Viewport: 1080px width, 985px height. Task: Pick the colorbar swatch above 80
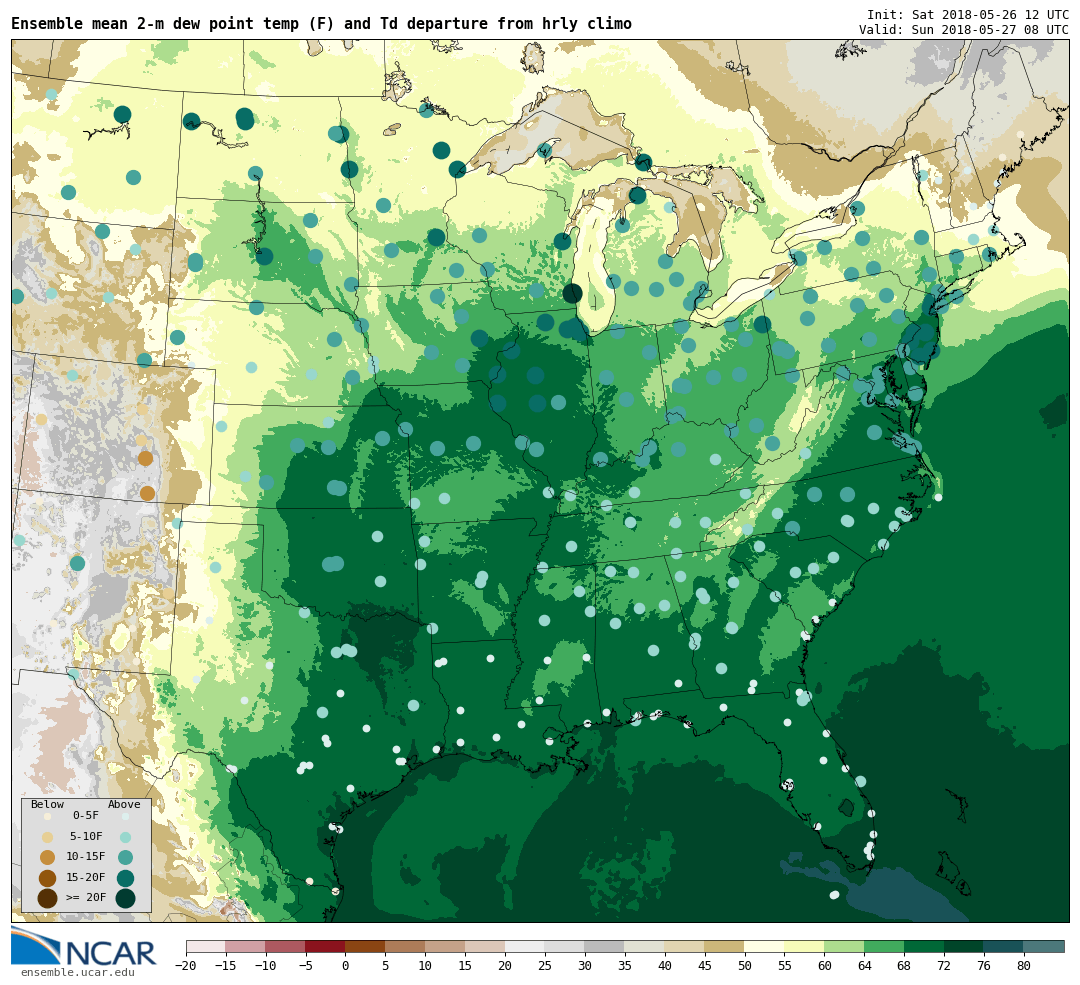pyautogui.click(x=1044, y=946)
